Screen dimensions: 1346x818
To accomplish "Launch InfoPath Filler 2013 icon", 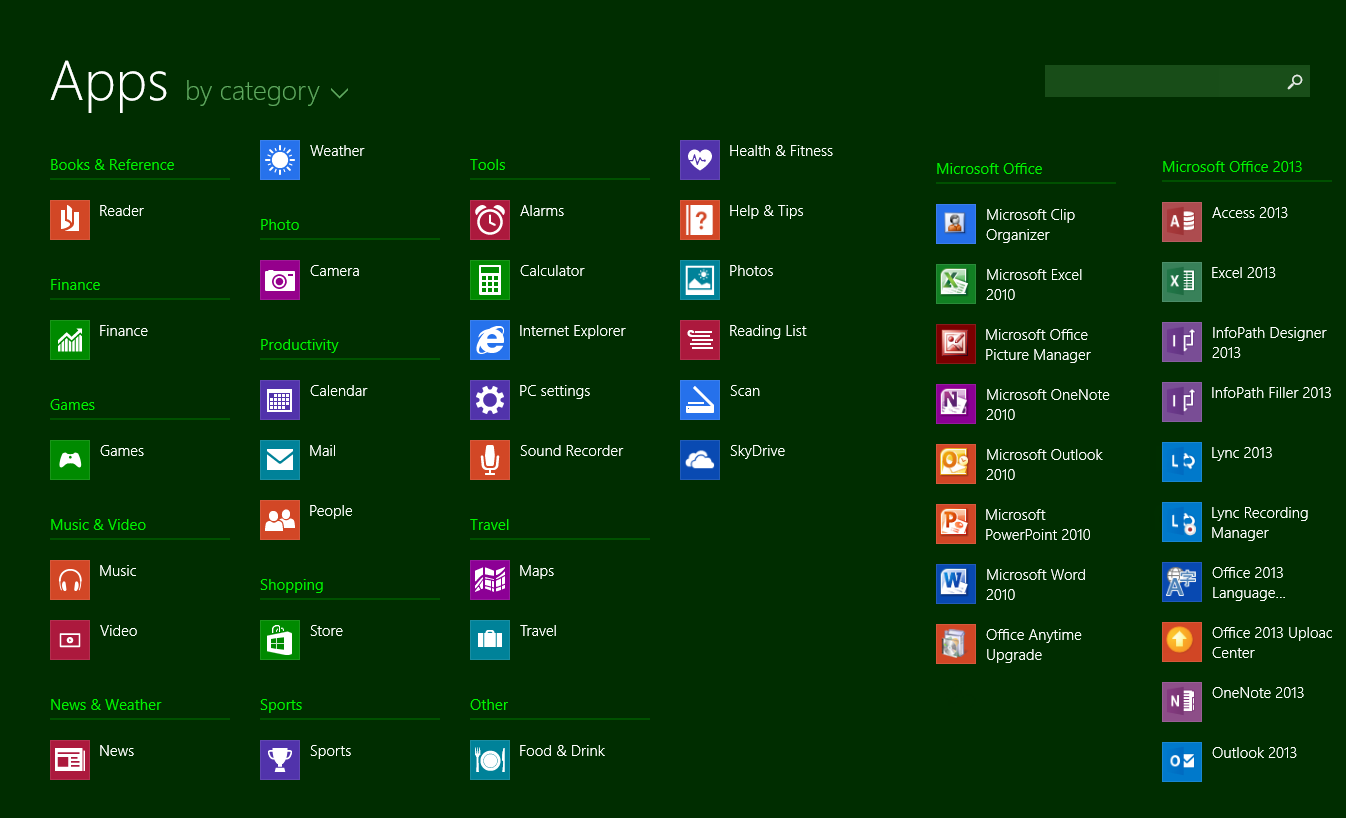I will [1182, 402].
